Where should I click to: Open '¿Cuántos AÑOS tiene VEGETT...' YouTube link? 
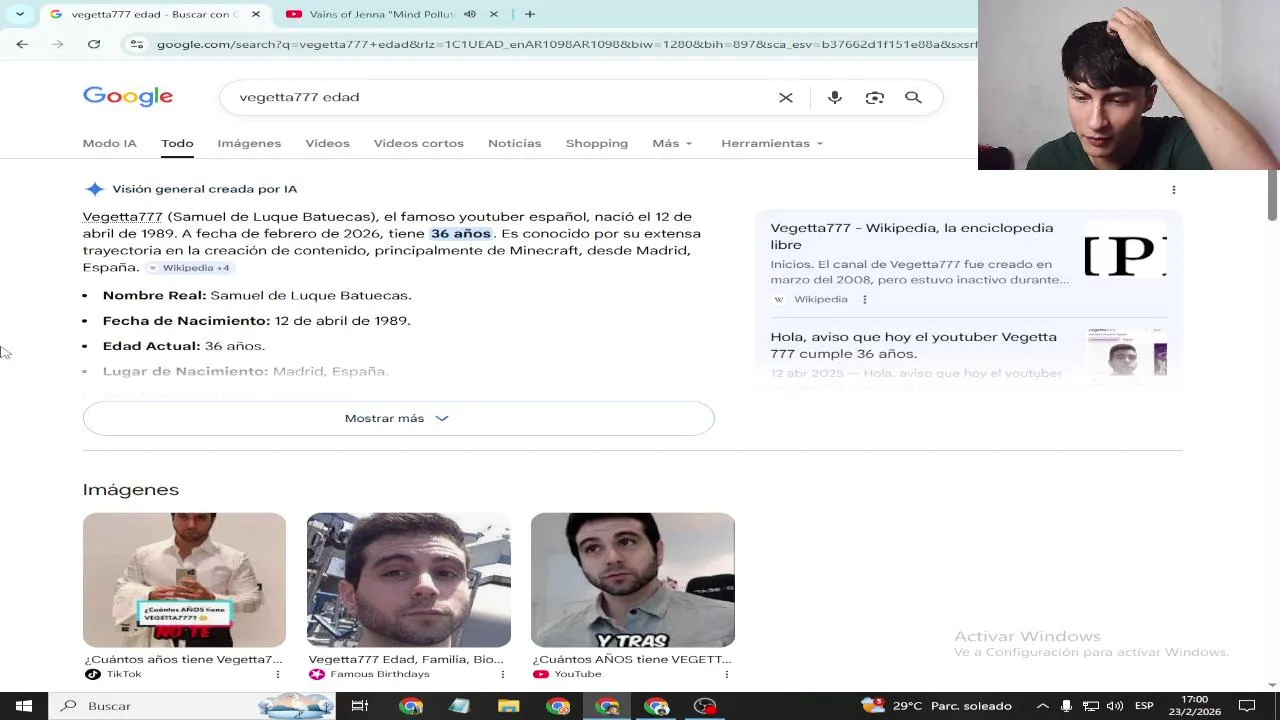[x=632, y=659]
